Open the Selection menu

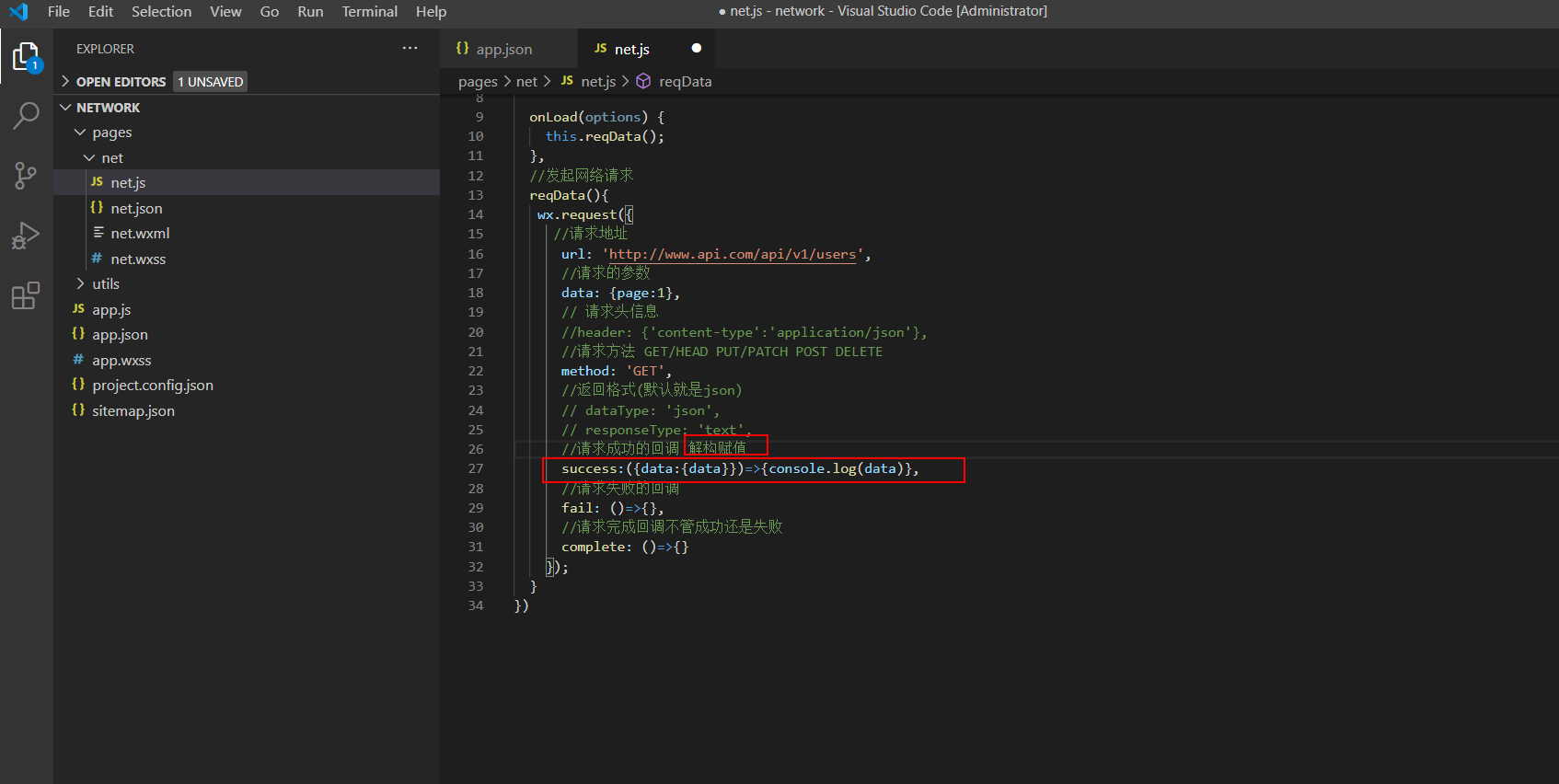(161, 11)
